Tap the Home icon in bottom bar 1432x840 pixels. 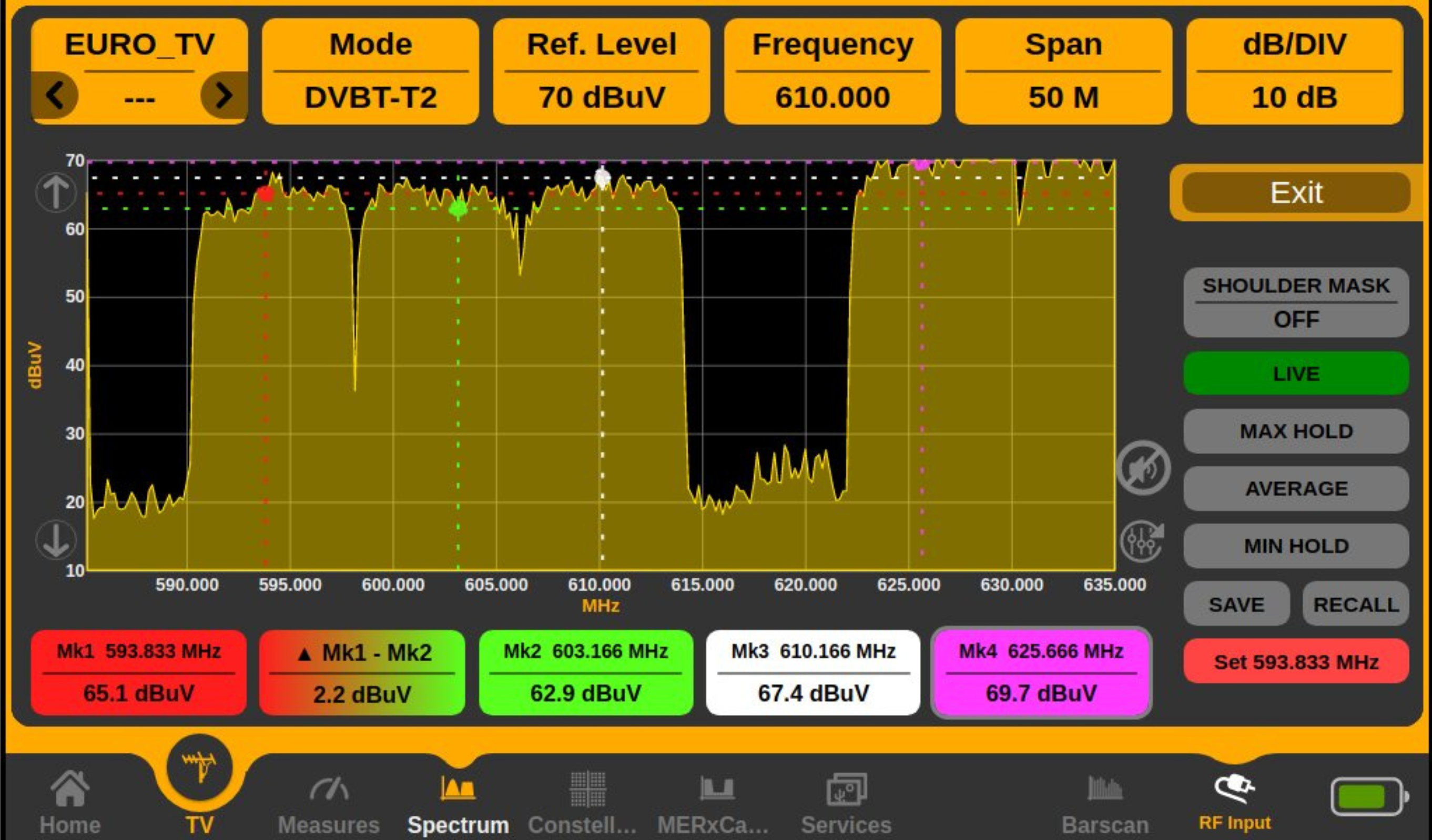click(x=70, y=788)
